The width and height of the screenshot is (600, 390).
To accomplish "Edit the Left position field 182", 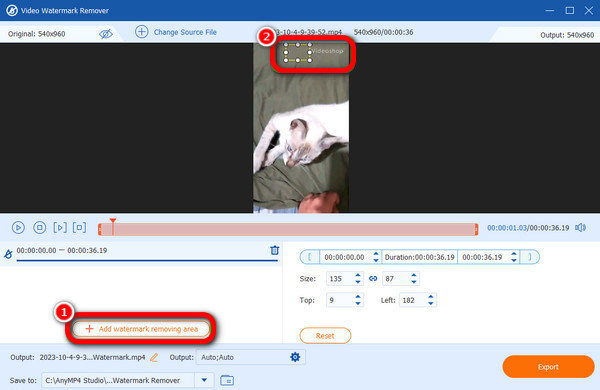I will [412, 300].
